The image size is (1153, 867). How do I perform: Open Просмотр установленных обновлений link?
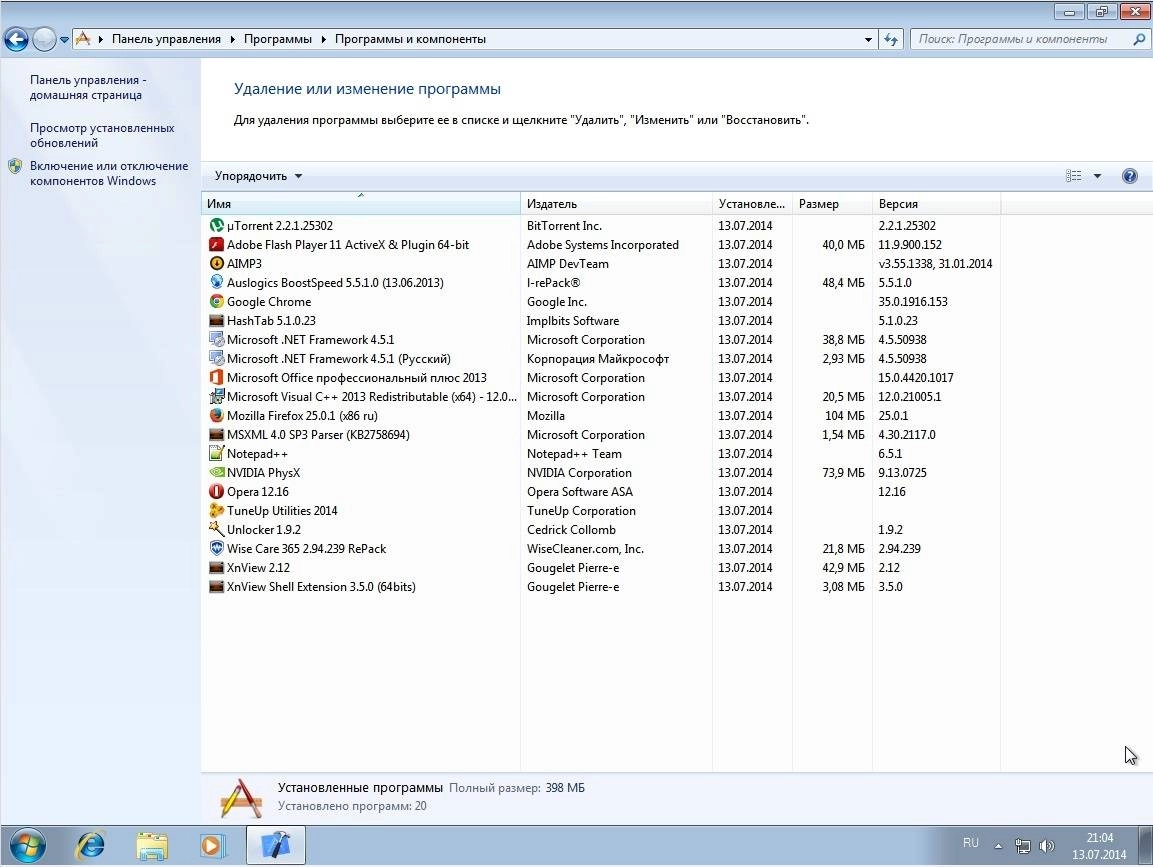[x=102, y=135]
